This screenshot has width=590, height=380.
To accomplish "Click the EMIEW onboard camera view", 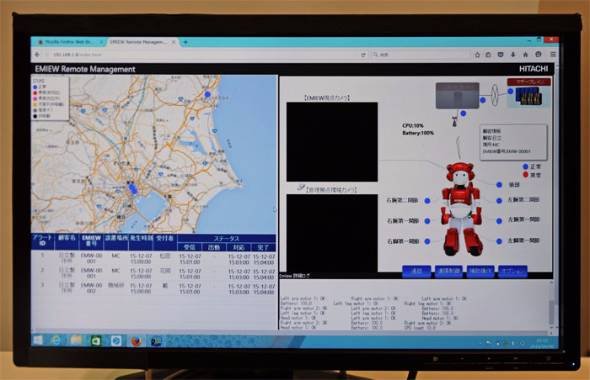I will tap(332, 142).
